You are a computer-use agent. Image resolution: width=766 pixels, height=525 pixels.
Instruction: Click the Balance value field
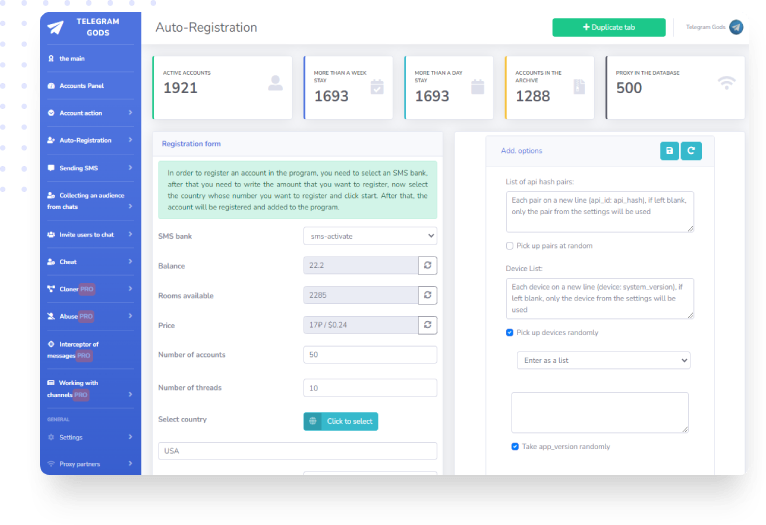point(361,265)
